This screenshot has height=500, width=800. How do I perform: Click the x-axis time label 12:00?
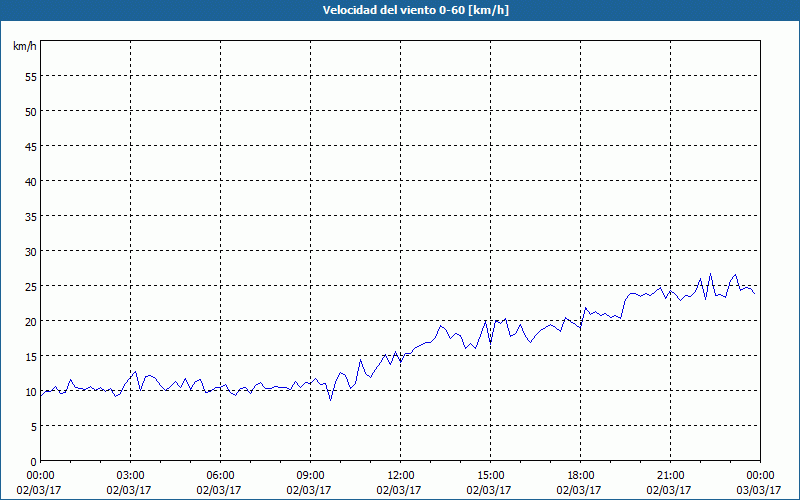(x=401, y=476)
